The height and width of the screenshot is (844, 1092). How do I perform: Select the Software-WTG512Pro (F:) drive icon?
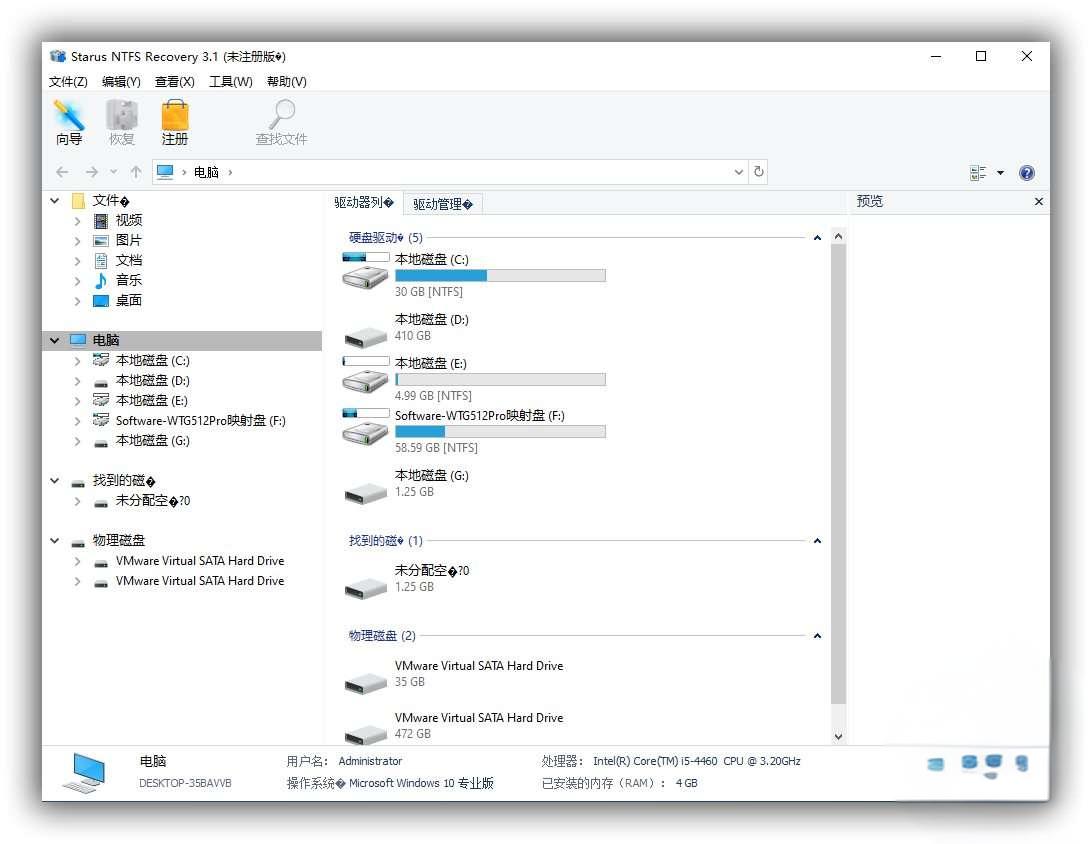pos(366,428)
